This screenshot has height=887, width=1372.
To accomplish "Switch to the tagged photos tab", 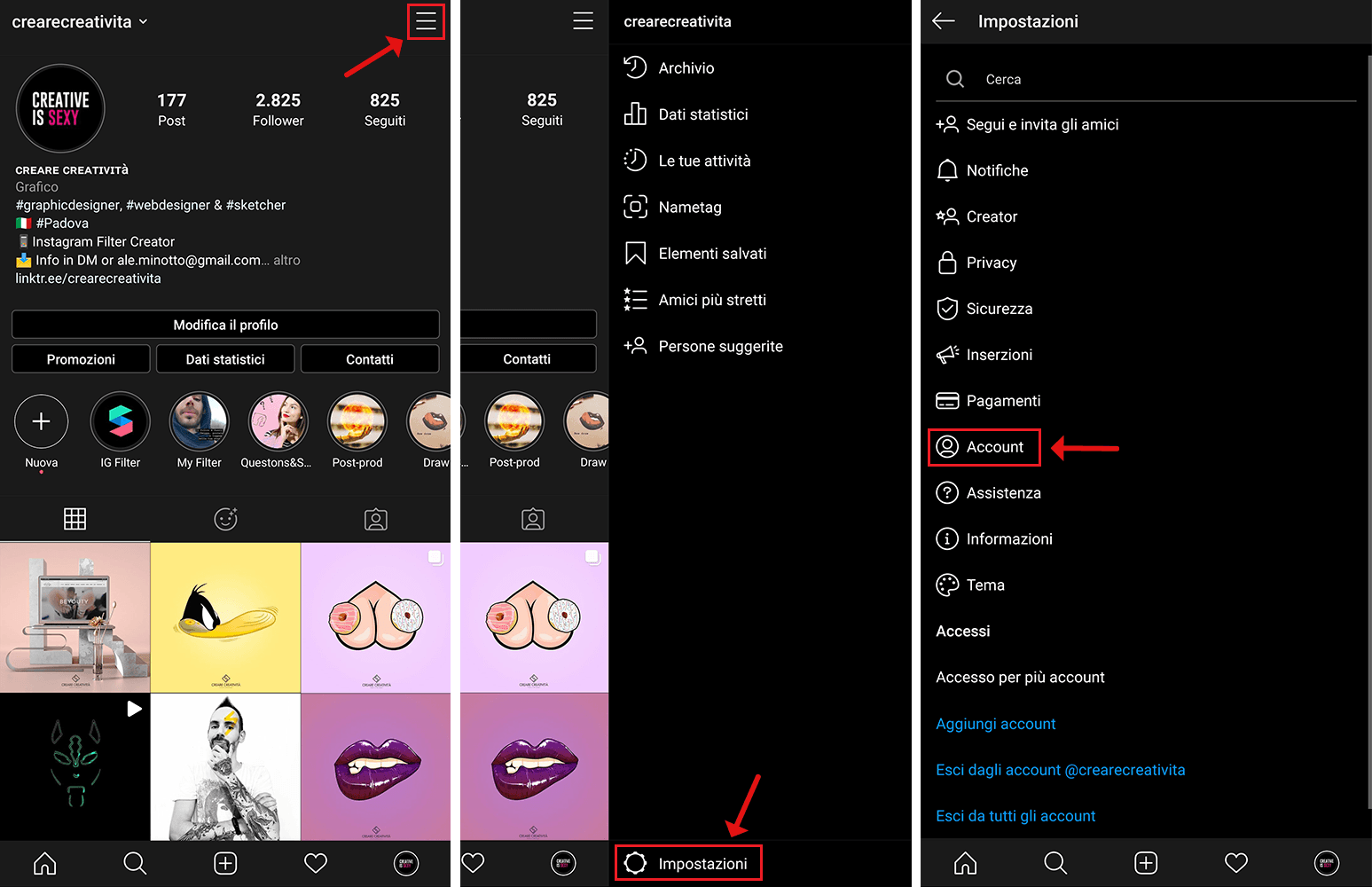I will coord(376,519).
